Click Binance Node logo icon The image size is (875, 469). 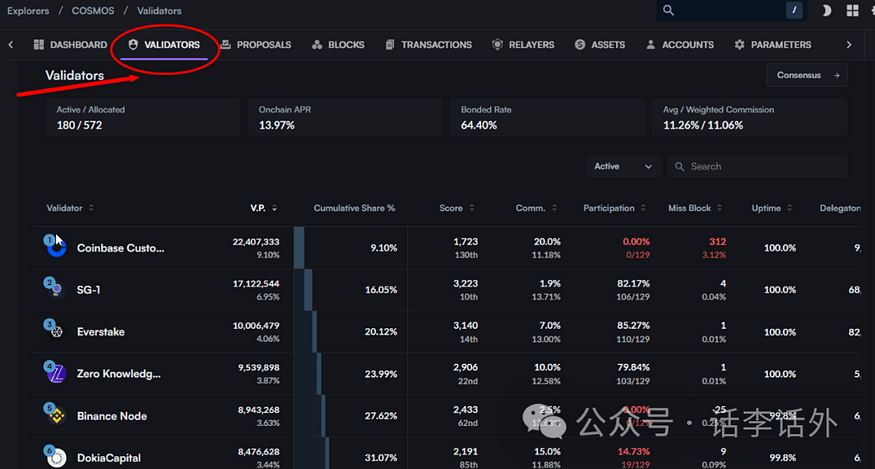(56, 415)
